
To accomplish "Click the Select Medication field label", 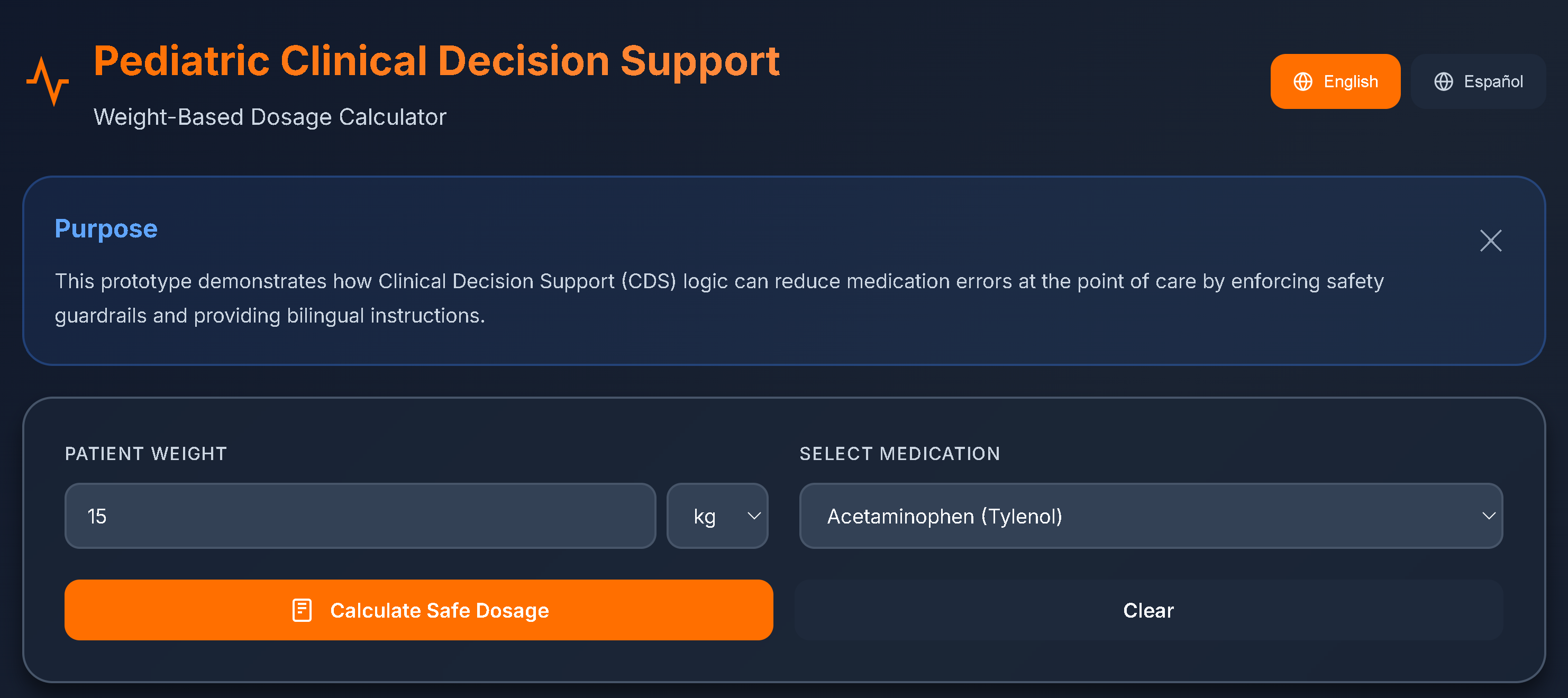I will click(x=900, y=453).
